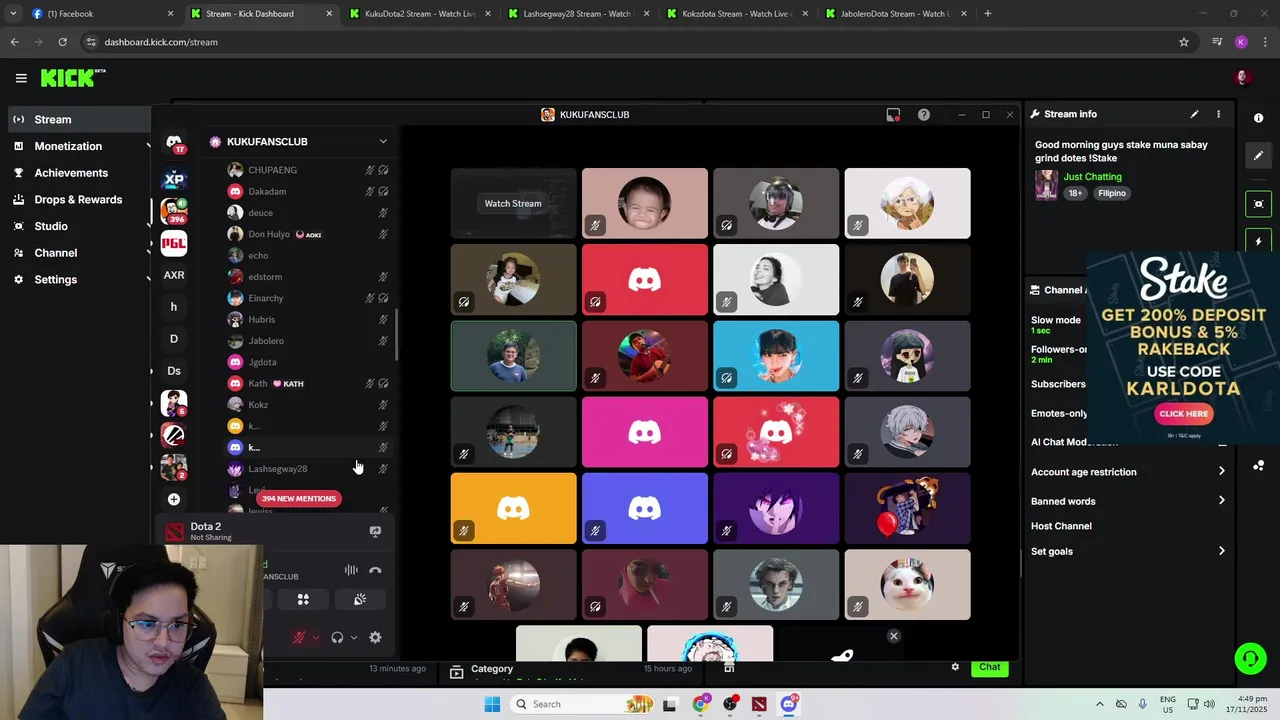Open headphone output device dropdown arrow
This screenshot has width=1280, height=720.
tap(353, 637)
